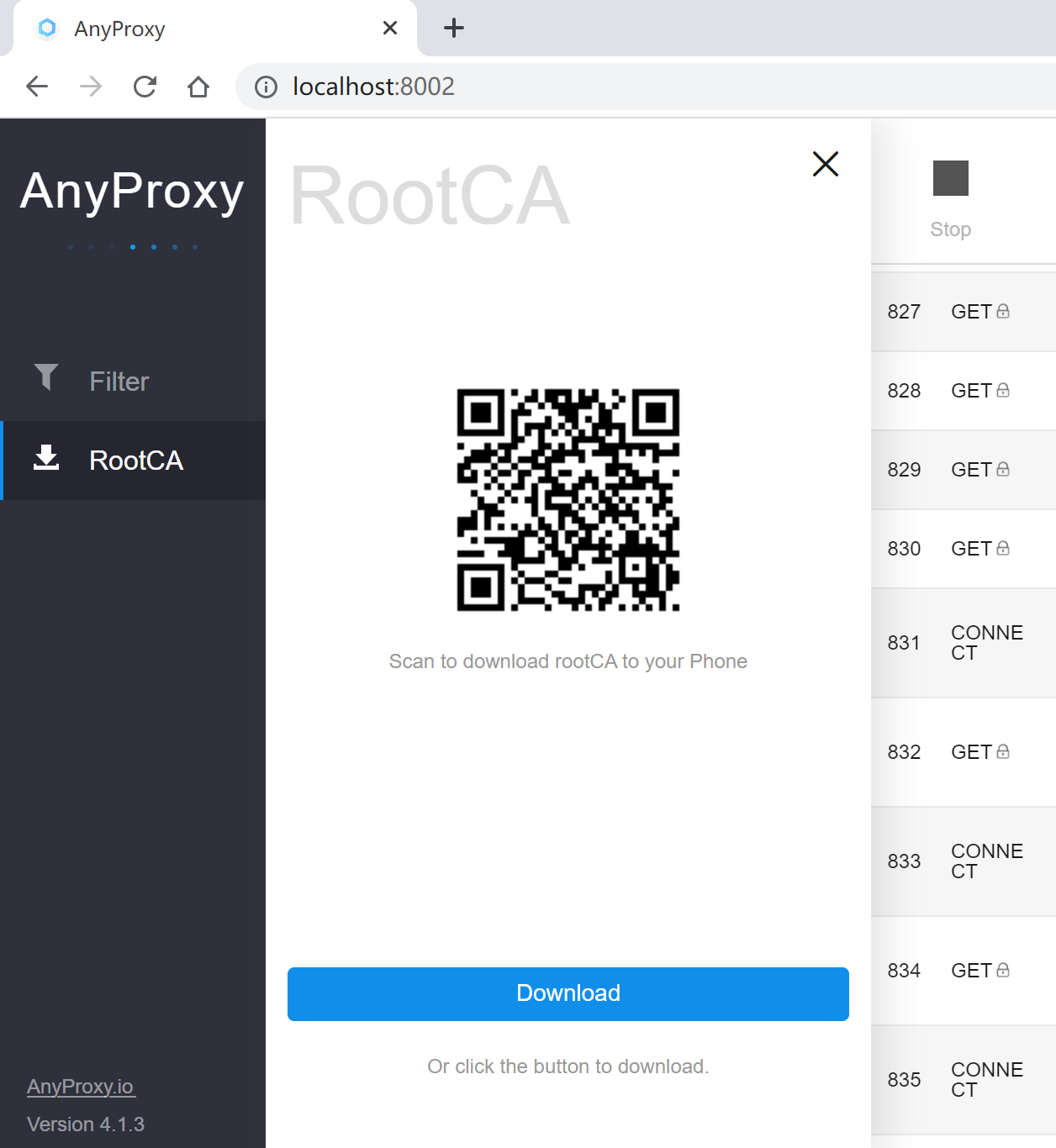Select the RootCA sidebar item
This screenshot has height=1148, width=1056.
click(135, 461)
